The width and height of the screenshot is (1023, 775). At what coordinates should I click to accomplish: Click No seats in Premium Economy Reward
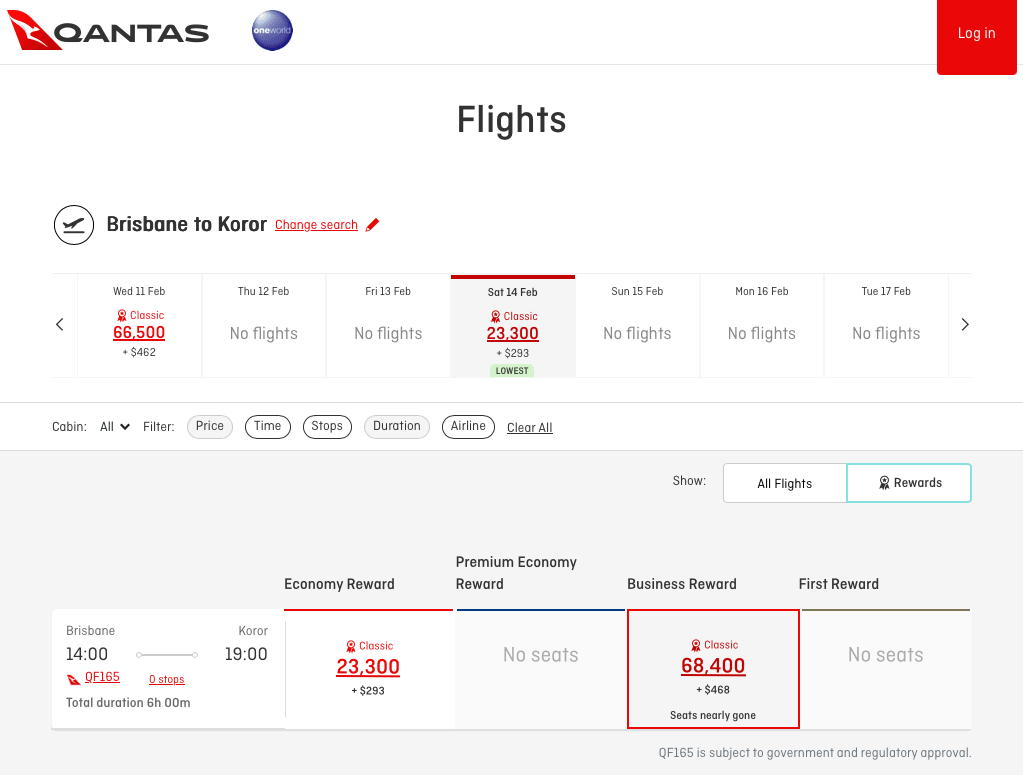tap(541, 655)
